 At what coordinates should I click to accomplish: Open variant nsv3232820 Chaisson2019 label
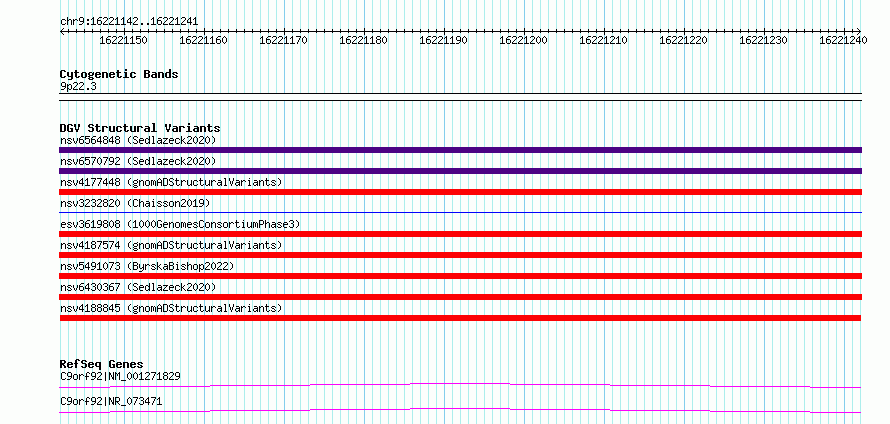pos(135,203)
